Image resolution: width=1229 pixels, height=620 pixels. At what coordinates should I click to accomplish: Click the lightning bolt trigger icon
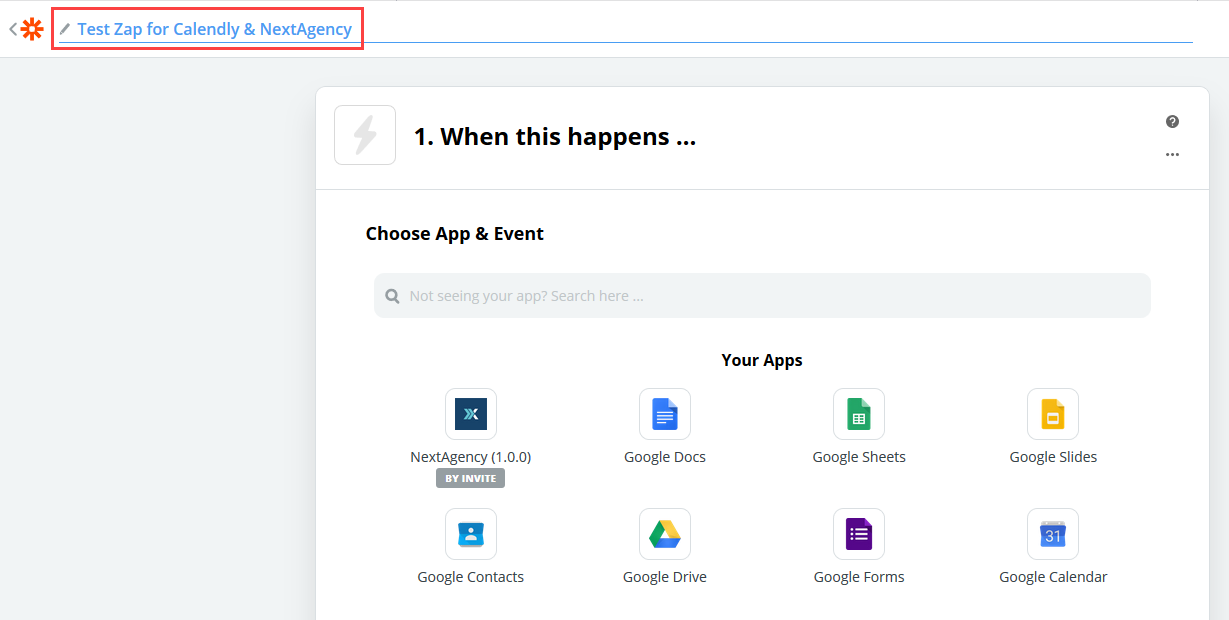click(x=365, y=135)
